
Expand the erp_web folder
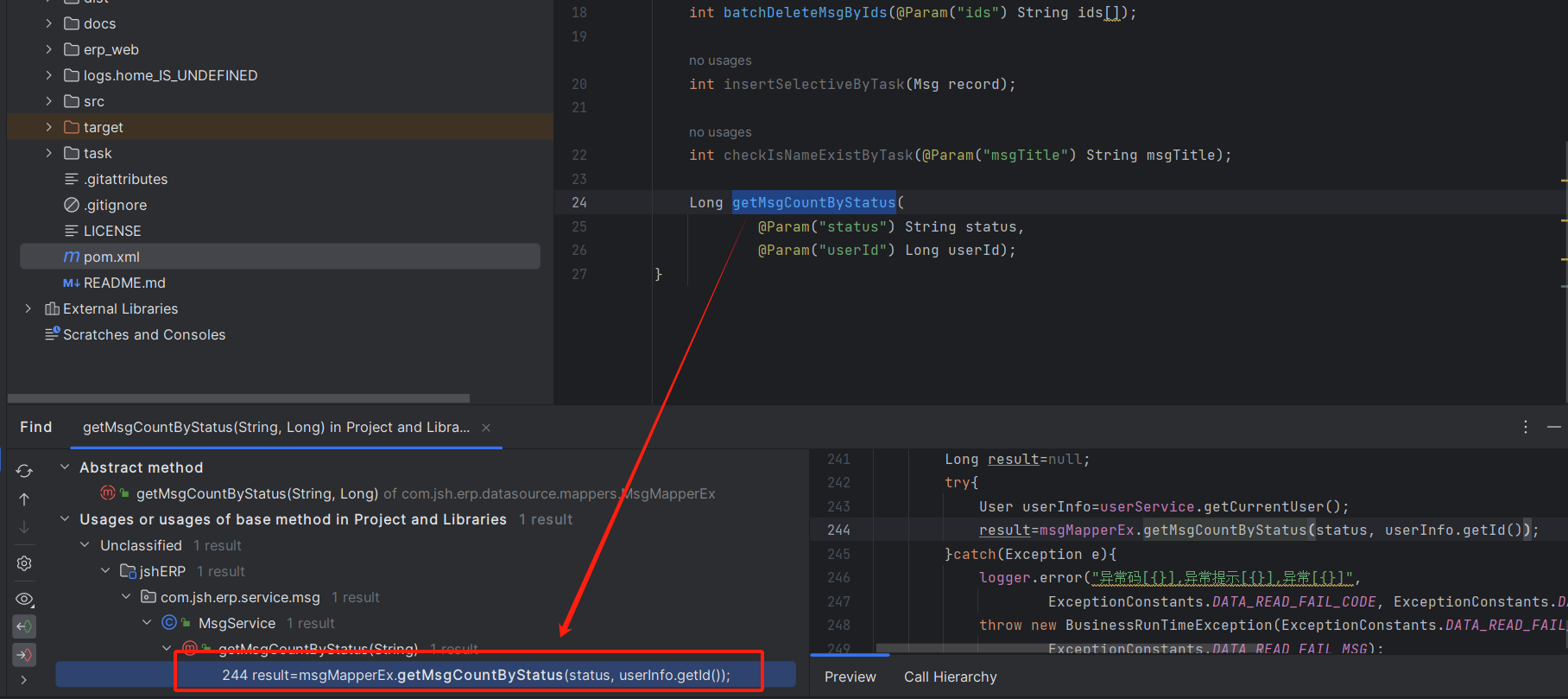[x=48, y=49]
